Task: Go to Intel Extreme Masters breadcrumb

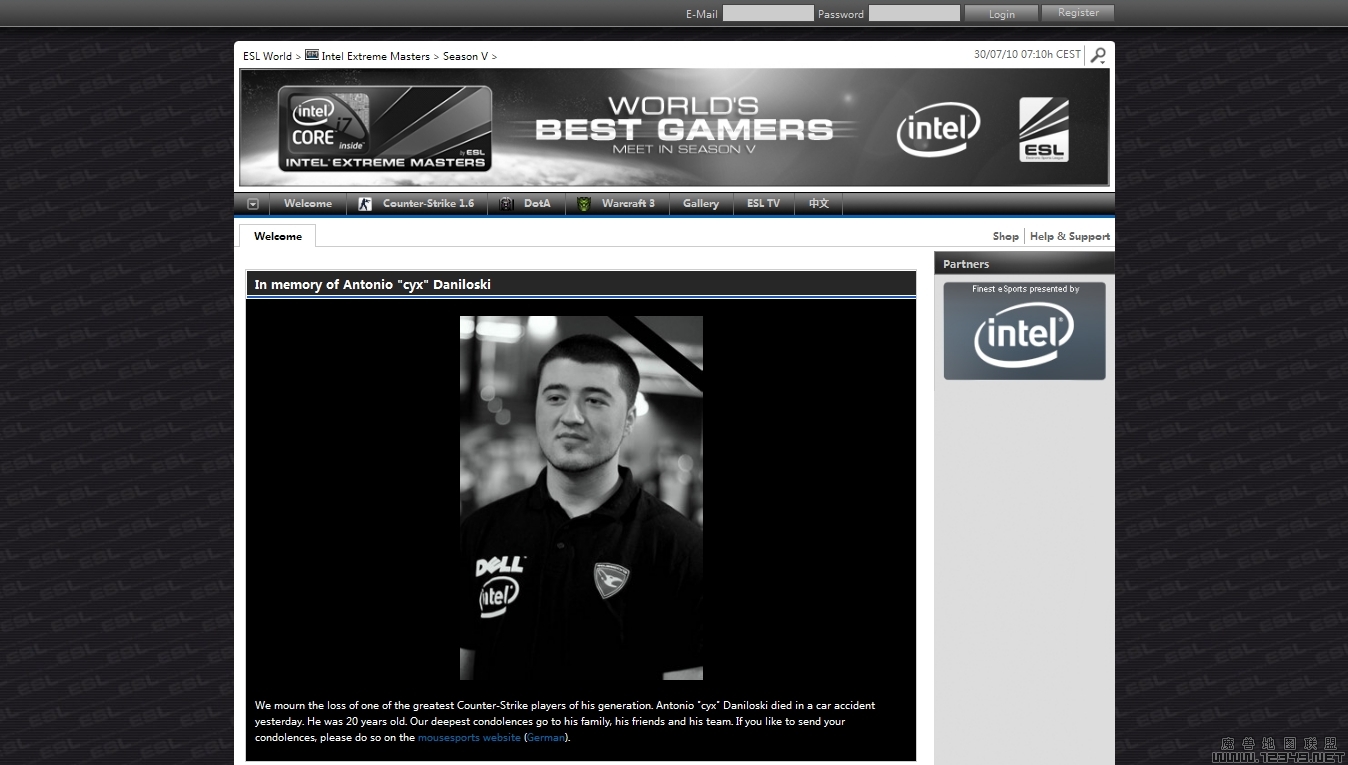Action: pyautogui.click(x=375, y=56)
